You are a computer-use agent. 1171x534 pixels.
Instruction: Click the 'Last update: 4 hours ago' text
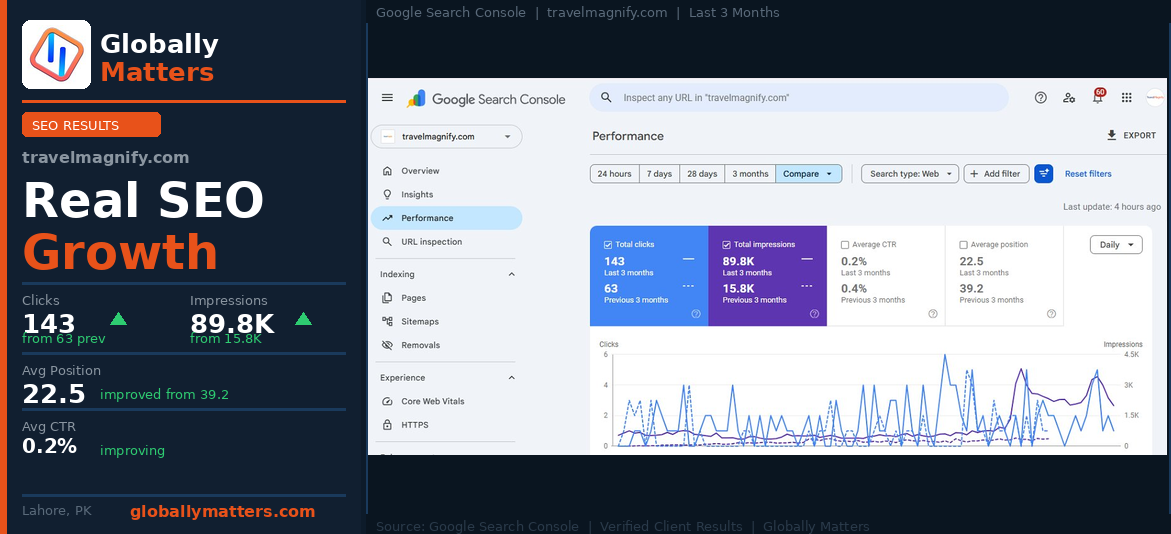(x=1112, y=207)
